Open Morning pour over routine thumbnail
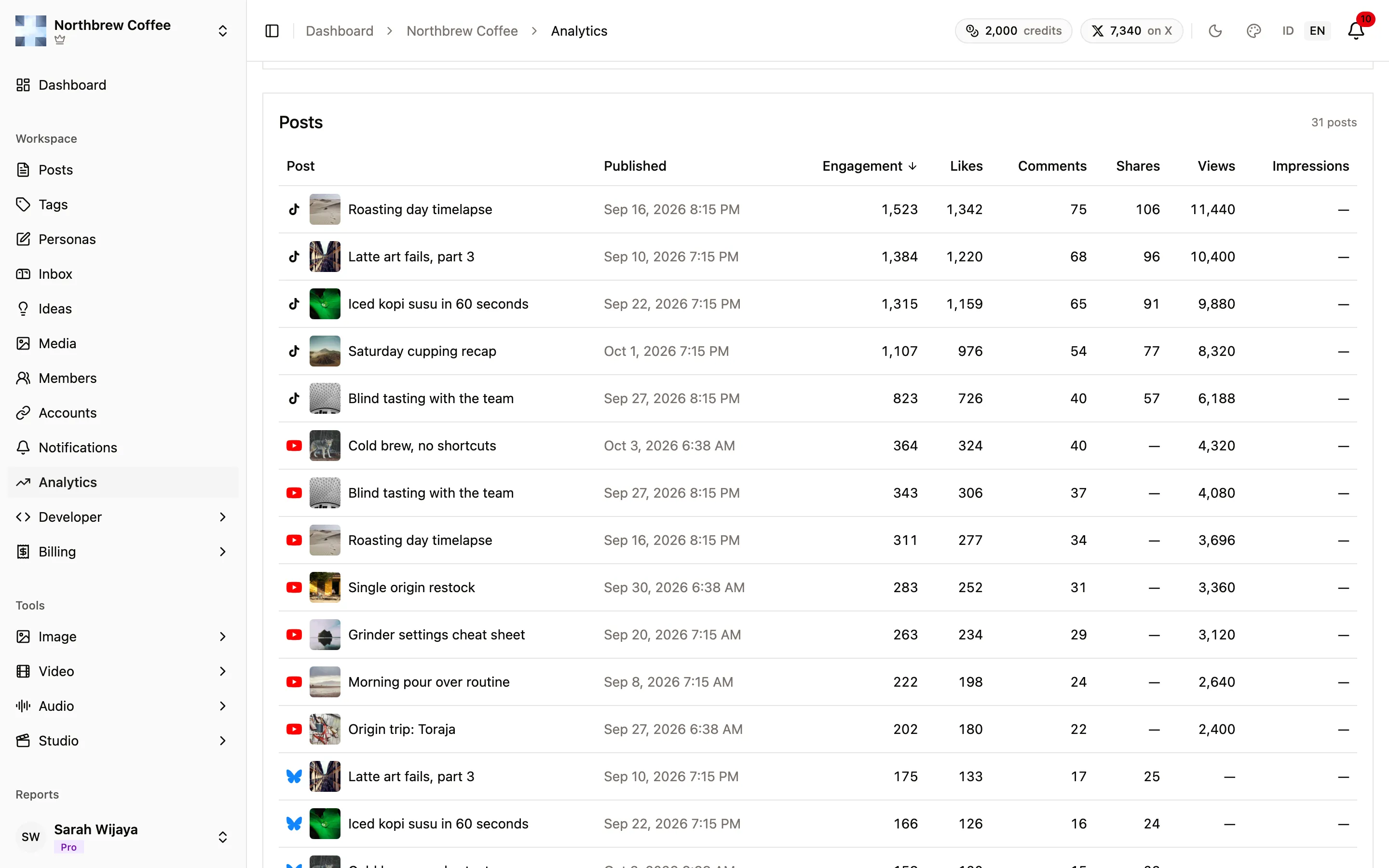The height and width of the screenshot is (868, 1389). point(325,682)
